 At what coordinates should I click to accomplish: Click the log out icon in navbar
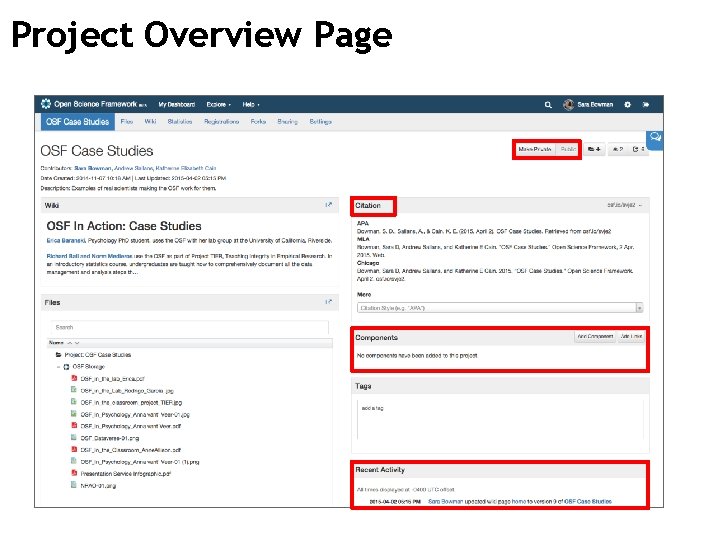[x=646, y=105]
